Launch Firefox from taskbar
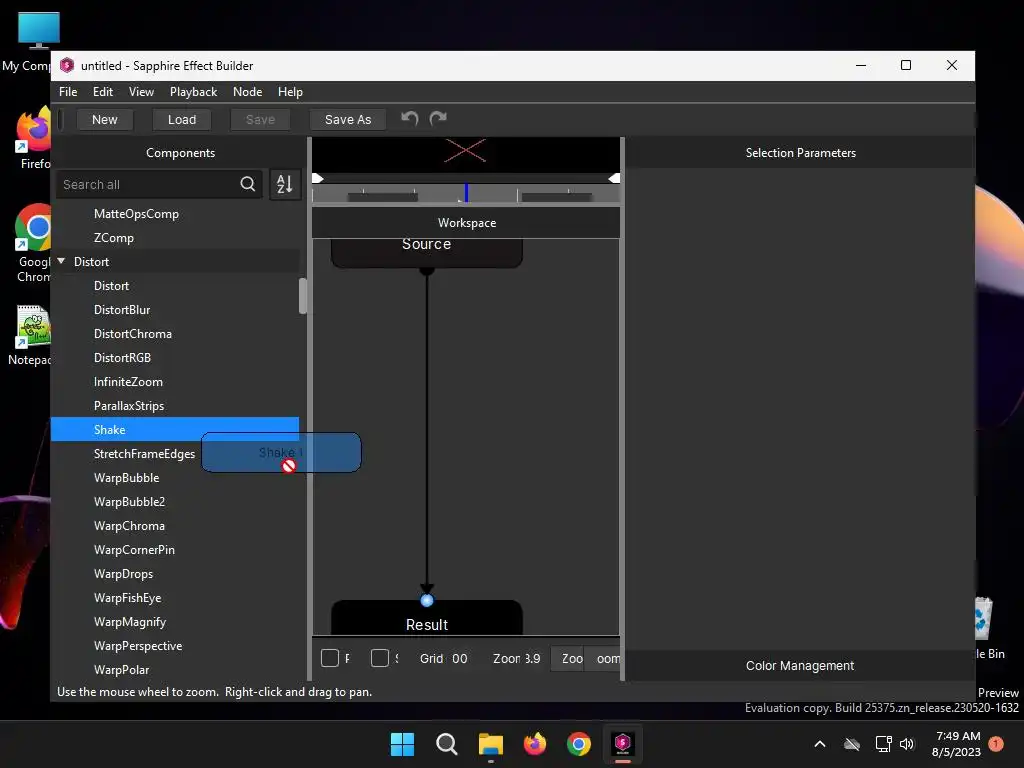 tap(535, 744)
